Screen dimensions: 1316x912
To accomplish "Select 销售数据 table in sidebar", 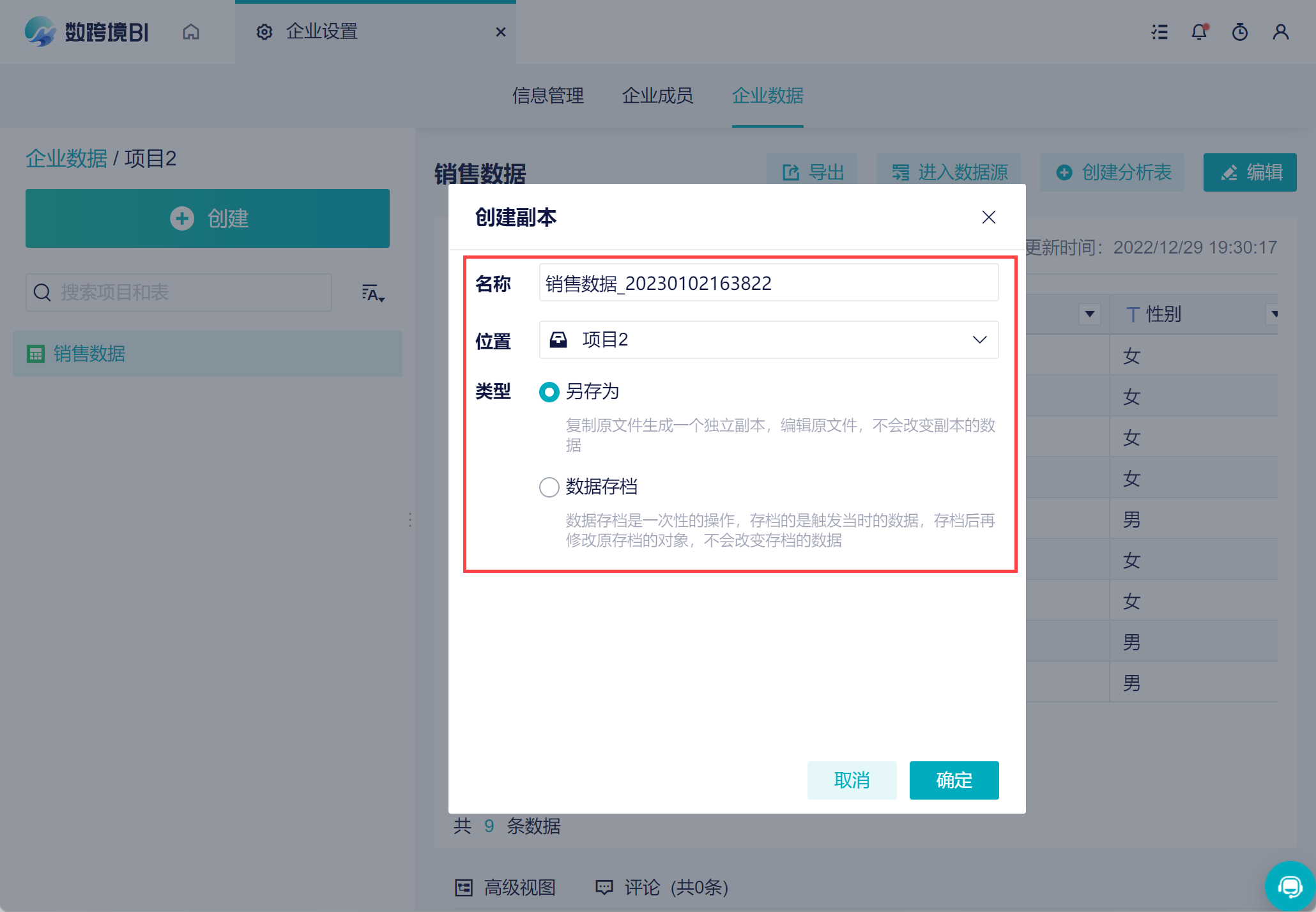I will (89, 354).
